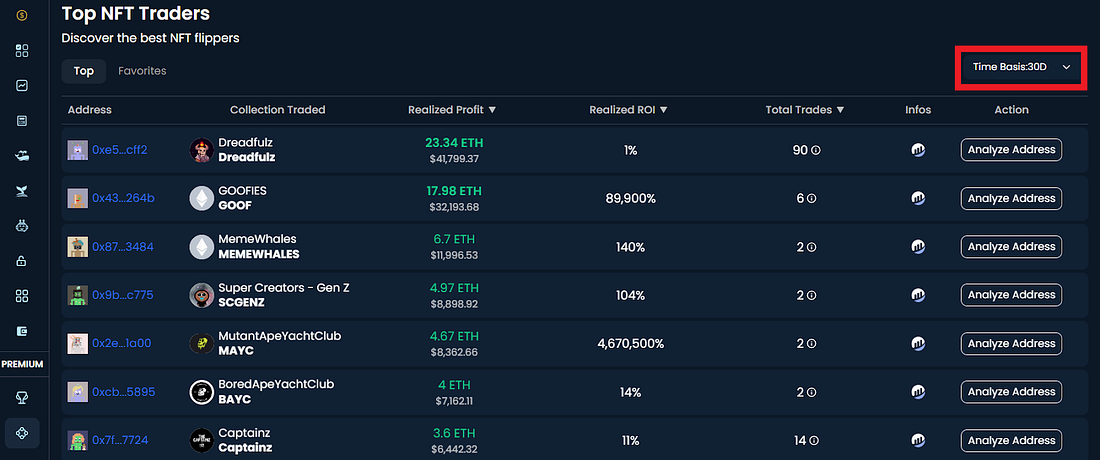
Task: Click the BoredApeYachtClub collection thumbnail
Action: [201, 392]
